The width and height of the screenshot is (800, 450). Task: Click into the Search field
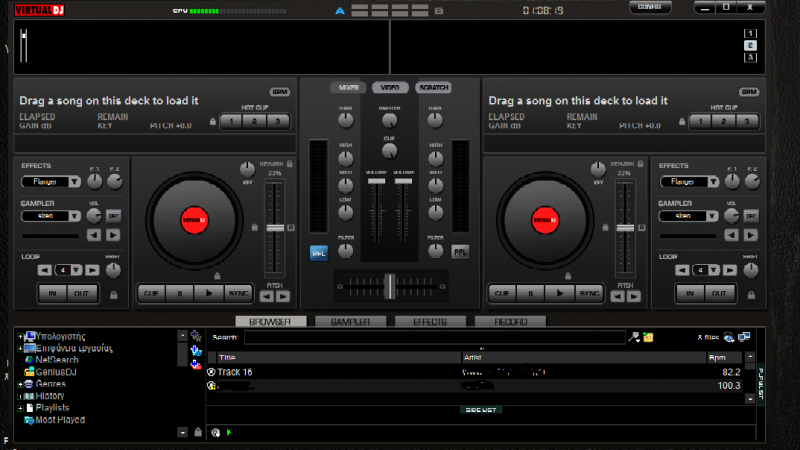click(x=434, y=337)
